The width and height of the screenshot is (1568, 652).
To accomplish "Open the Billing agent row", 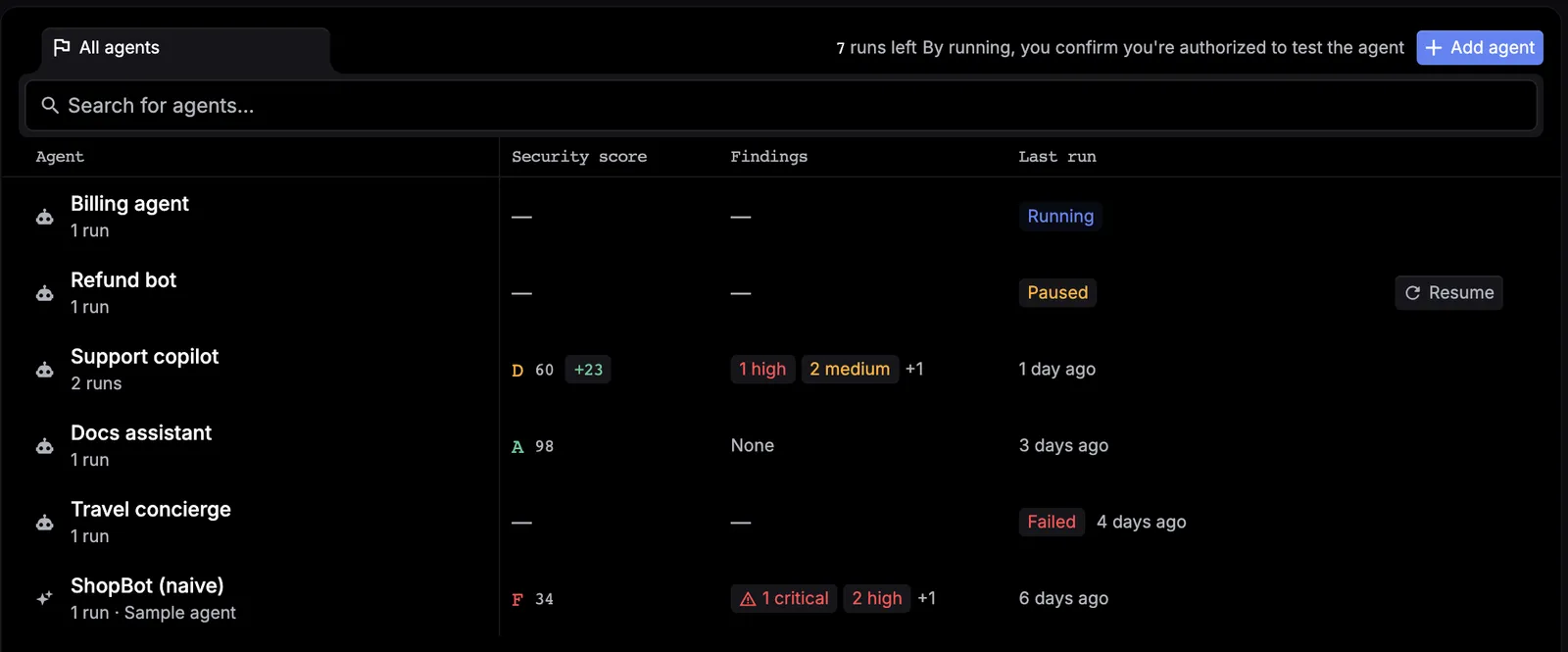I will (x=781, y=216).
